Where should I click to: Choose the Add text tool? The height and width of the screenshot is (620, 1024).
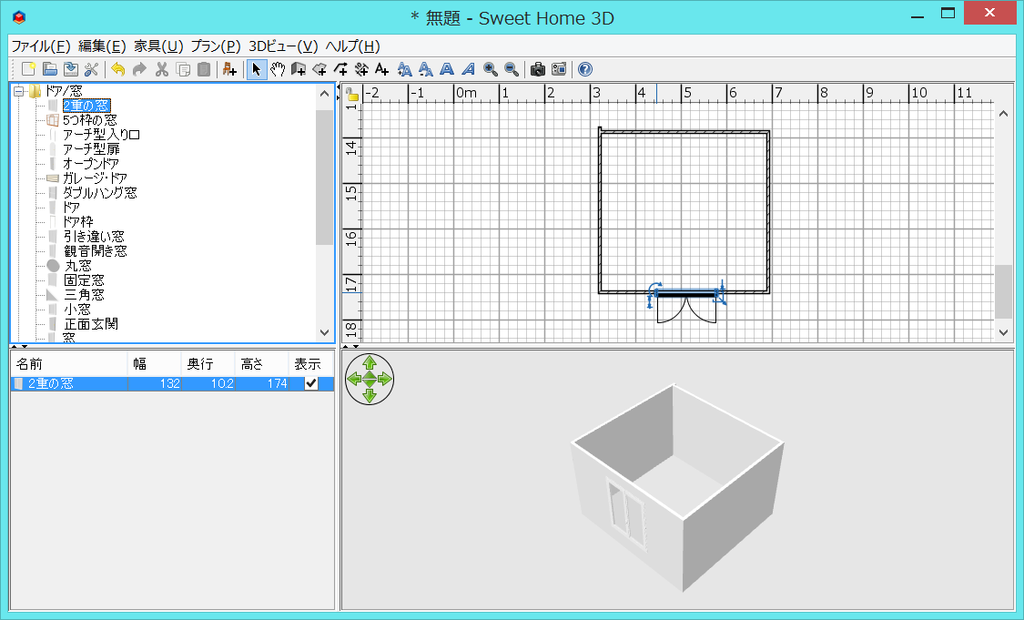tap(382, 69)
